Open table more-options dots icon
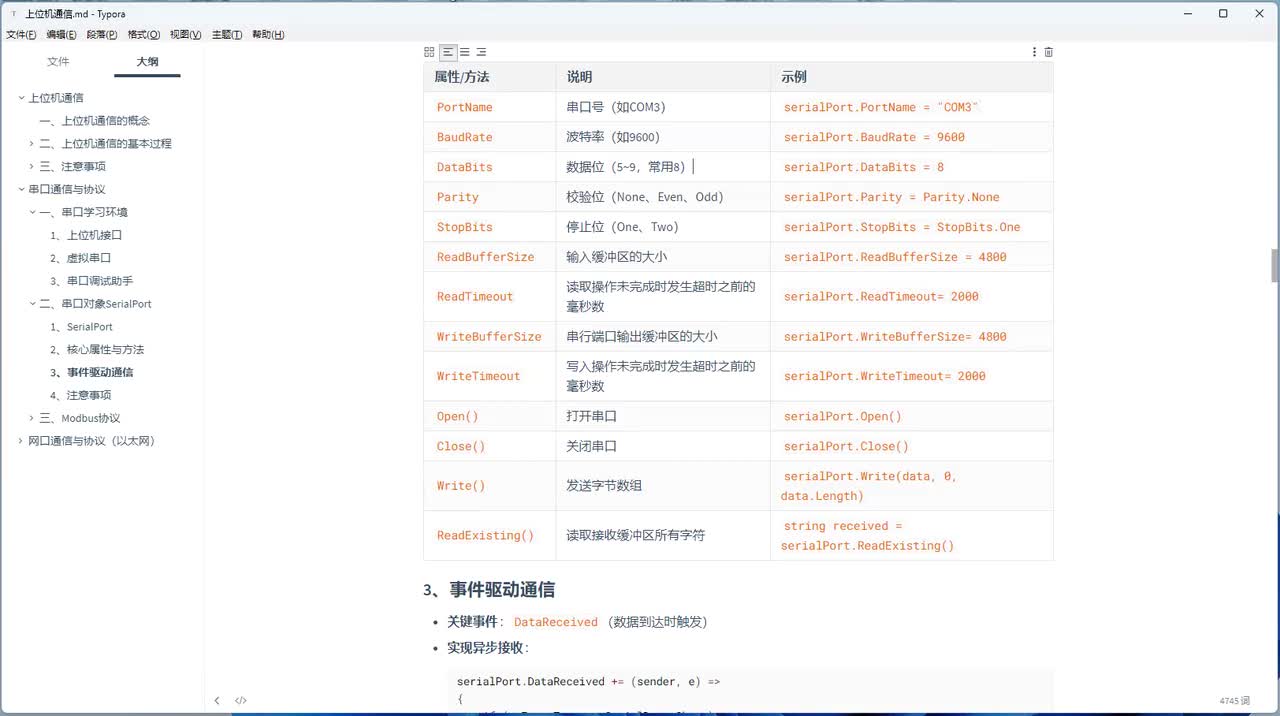 click(x=1034, y=52)
